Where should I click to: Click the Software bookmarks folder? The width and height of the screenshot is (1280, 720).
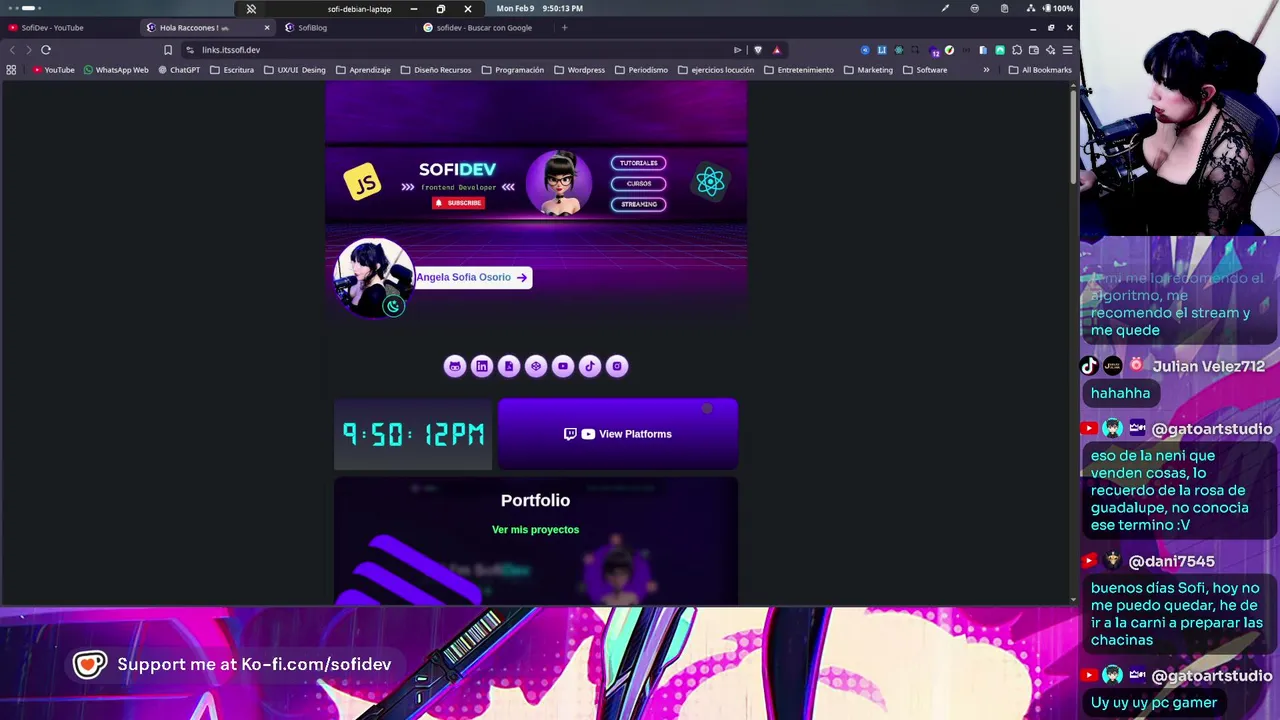coord(925,70)
